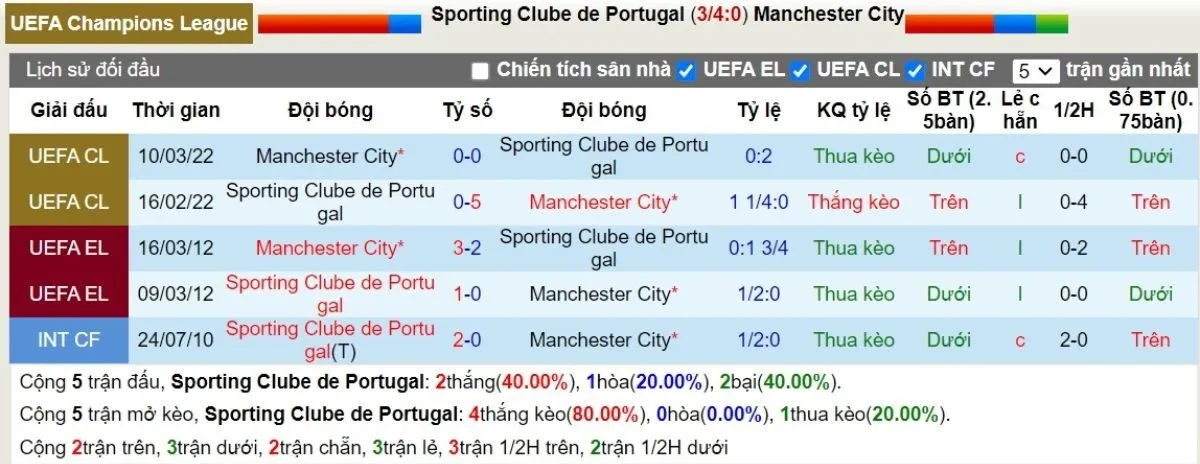The image size is (1200, 464).
Task: Click the UEFA Champions League title tab
Action: pos(128,23)
